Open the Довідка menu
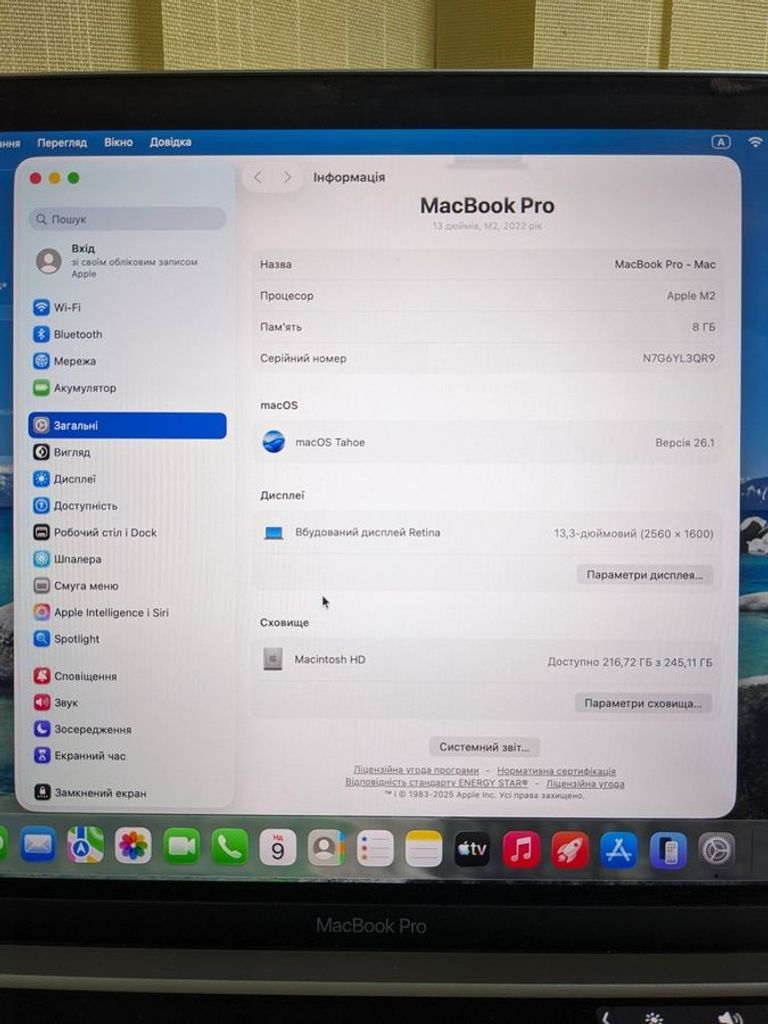Viewport: 768px width, 1024px height. coord(170,142)
